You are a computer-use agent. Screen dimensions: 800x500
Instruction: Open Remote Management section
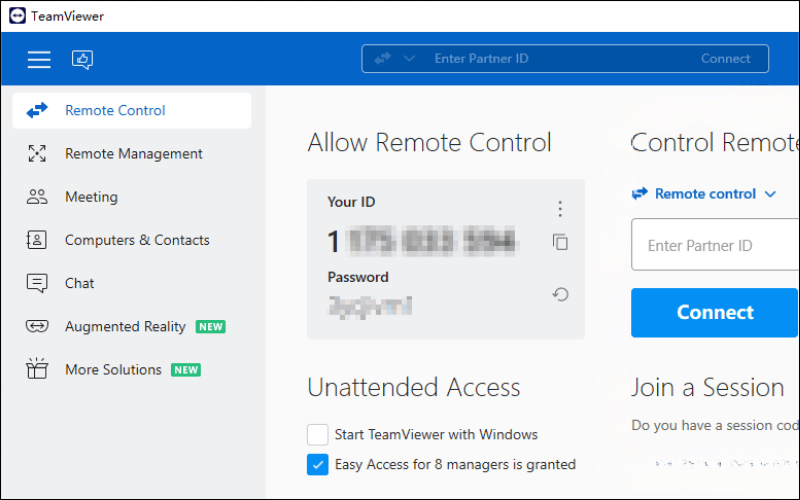click(132, 154)
